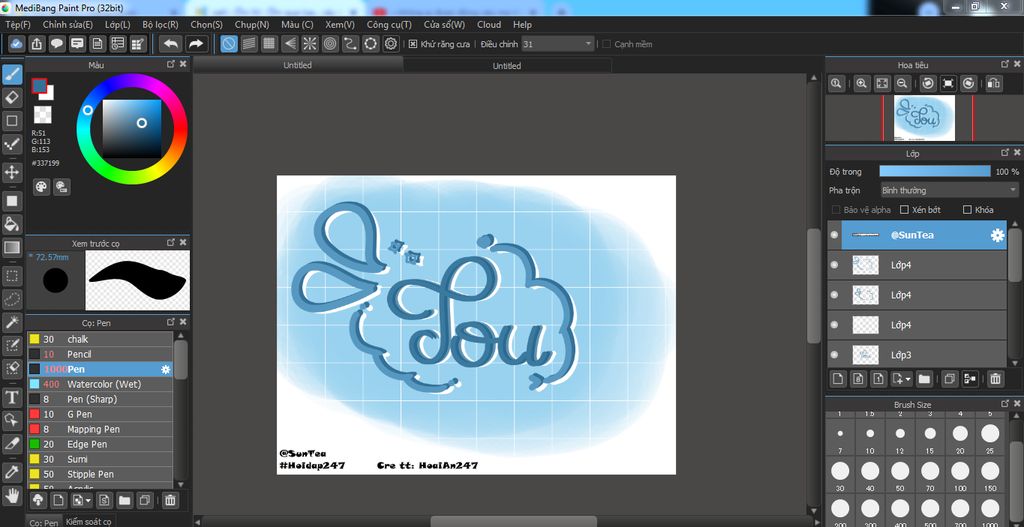Enable the Xén bớt checkbox
Screen dimensions: 1024x527
point(904,210)
